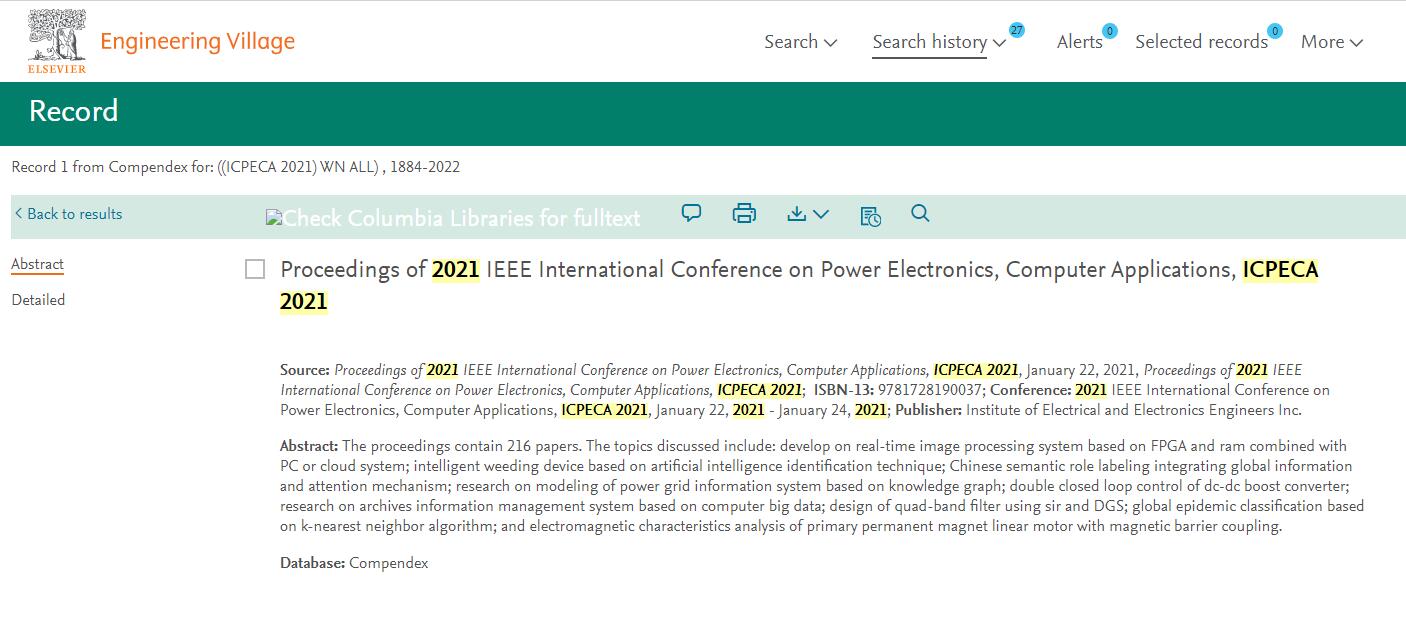Save record to search history
This screenshot has width=1406, height=621.
point(869,214)
